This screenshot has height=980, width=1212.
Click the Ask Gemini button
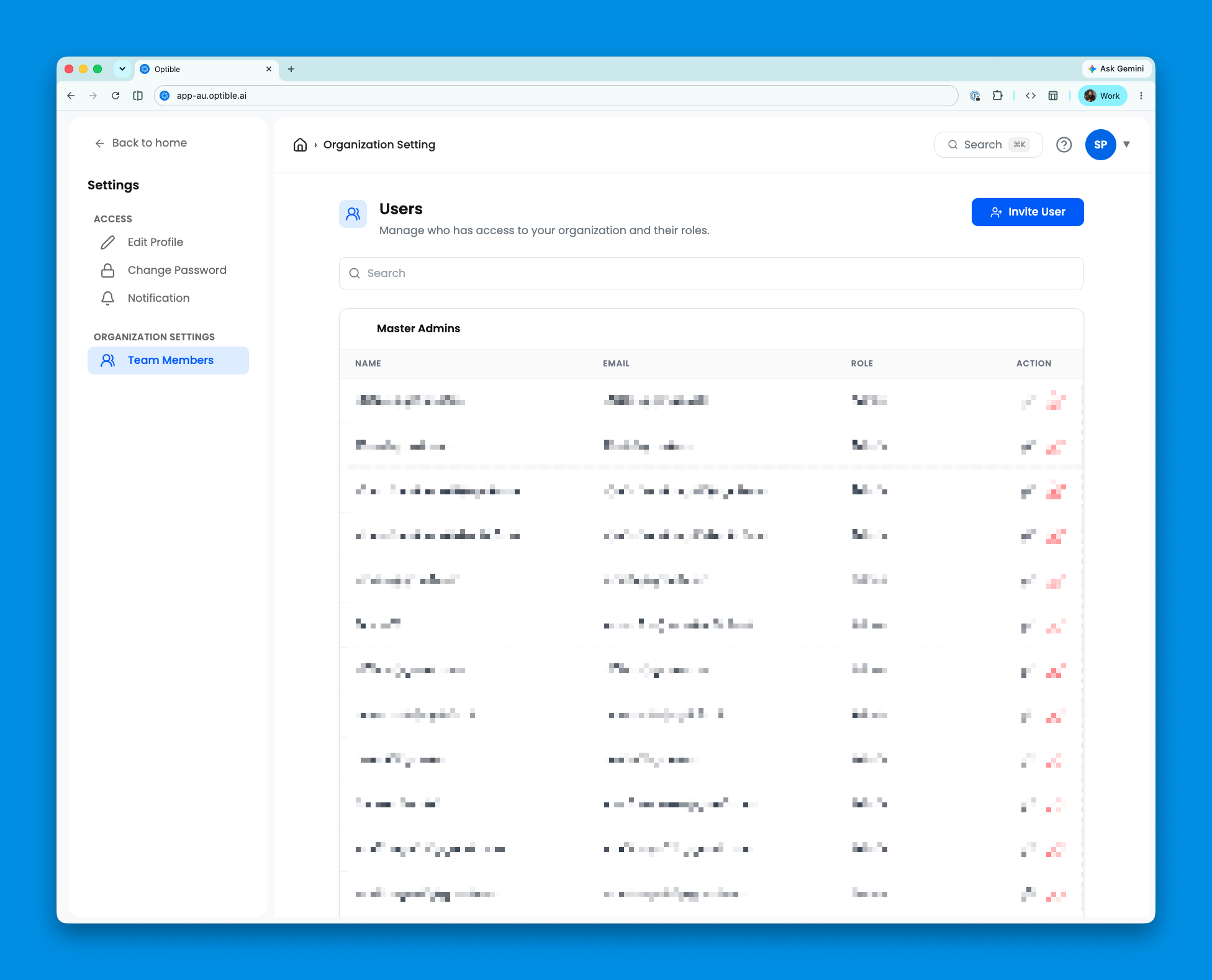point(1116,69)
